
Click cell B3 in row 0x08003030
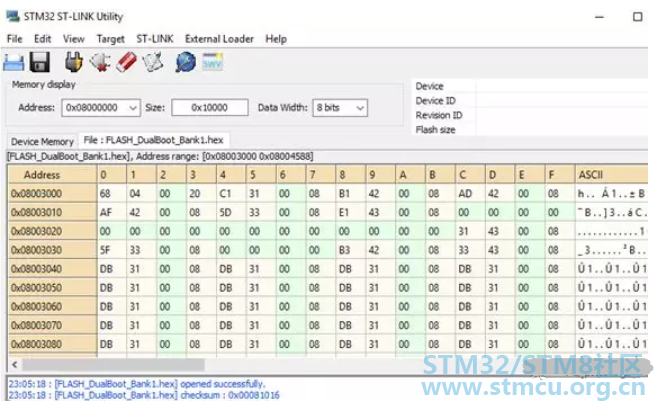(x=350, y=250)
